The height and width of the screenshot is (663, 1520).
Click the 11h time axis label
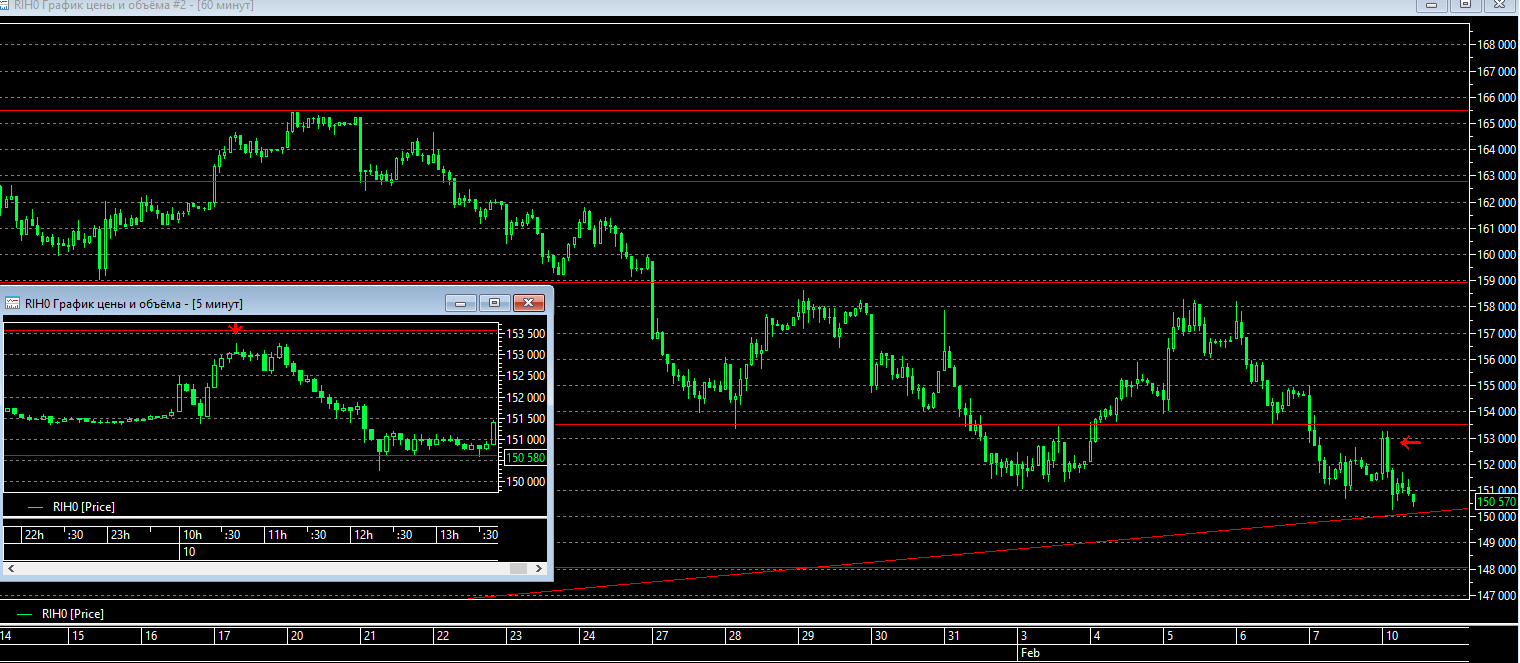[x=277, y=535]
